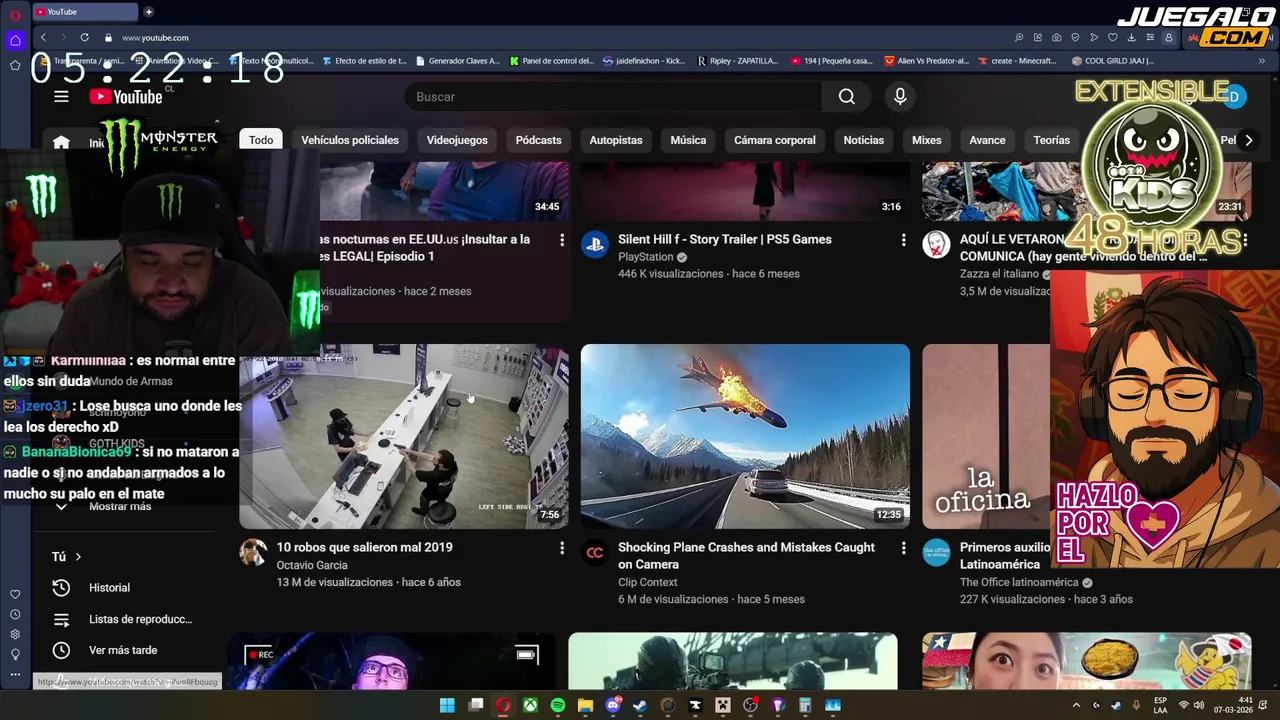The image size is (1280, 720).
Task: Go back using the browser back arrow
Action: pyautogui.click(x=43, y=37)
